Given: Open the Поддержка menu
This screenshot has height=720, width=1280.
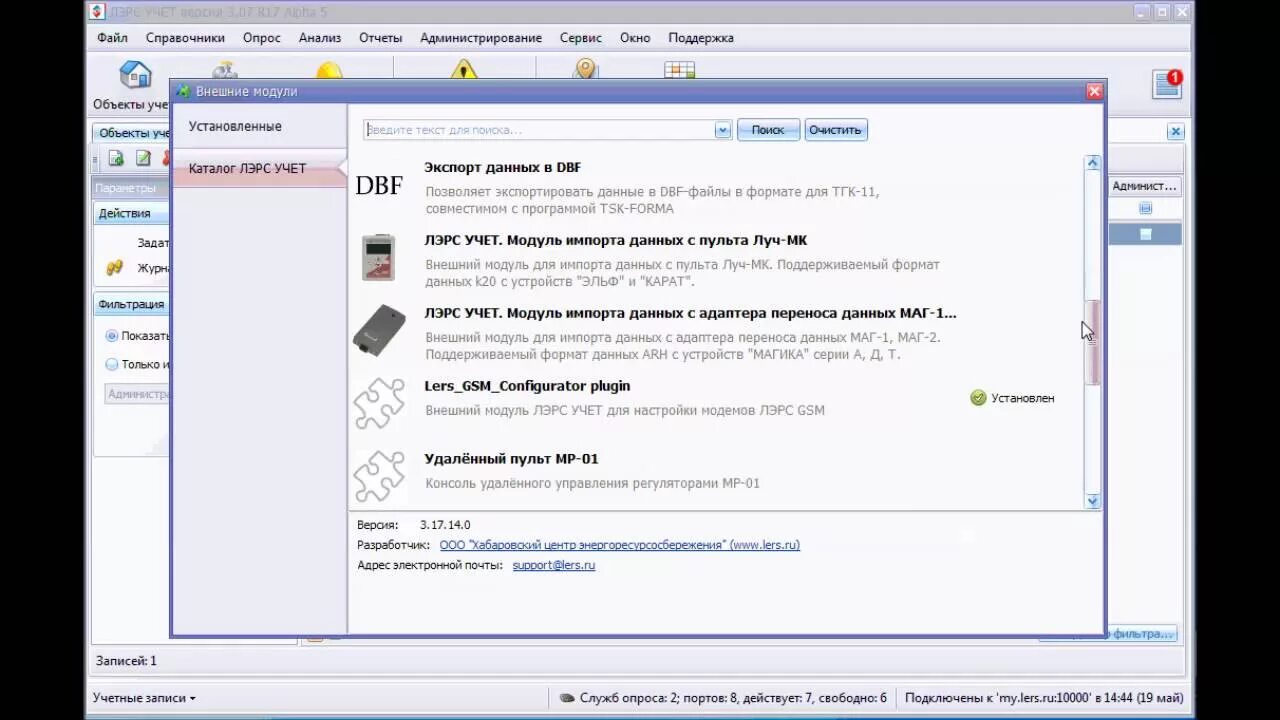Looking at the screenshot, I should 701,38.
